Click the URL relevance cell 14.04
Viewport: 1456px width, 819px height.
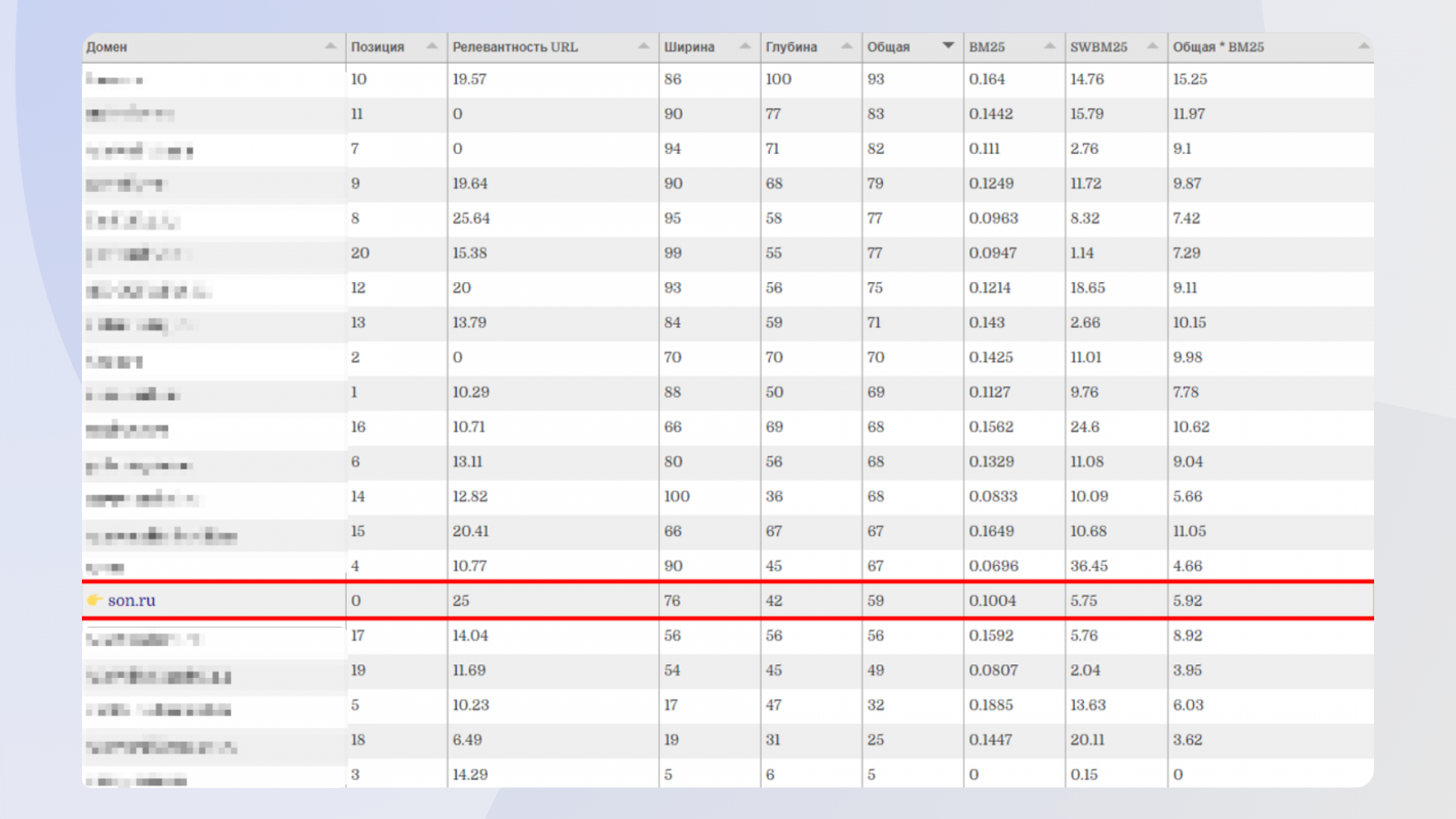pos(470,635)
